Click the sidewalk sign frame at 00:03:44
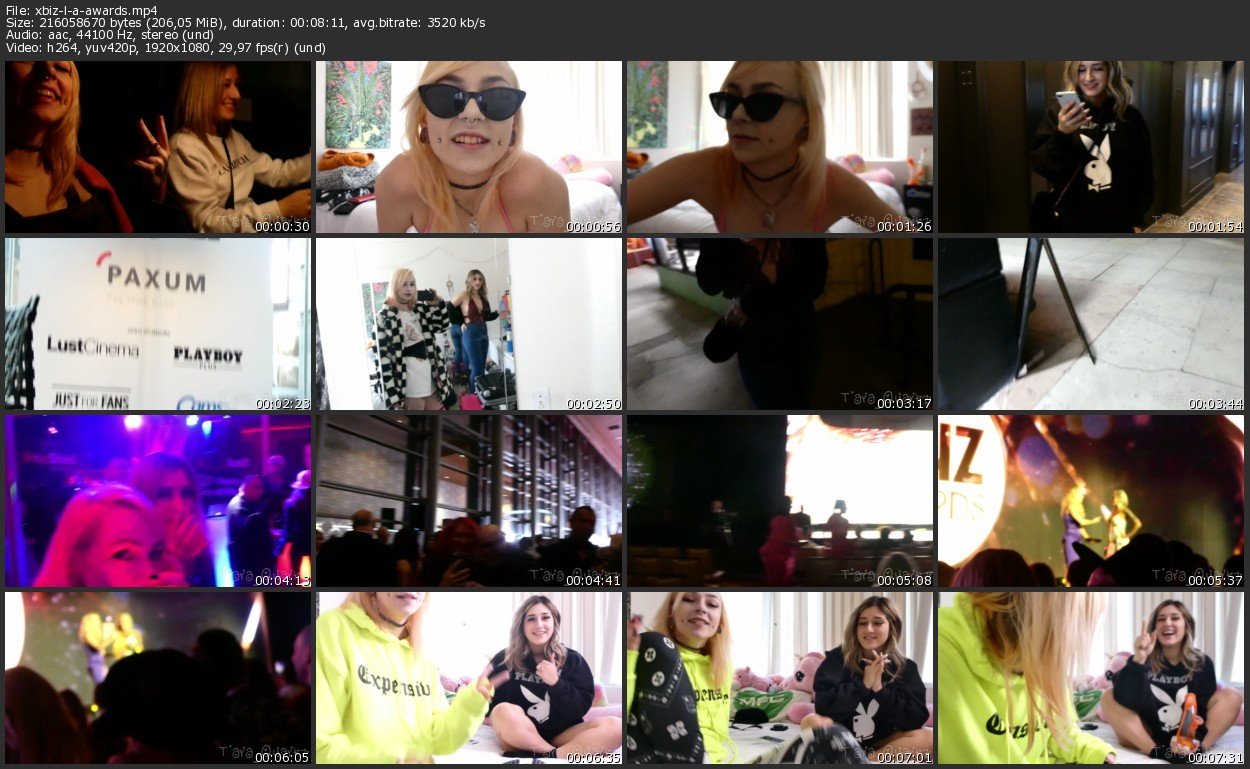1250x769 pixels. click(x=1091, y=324)
